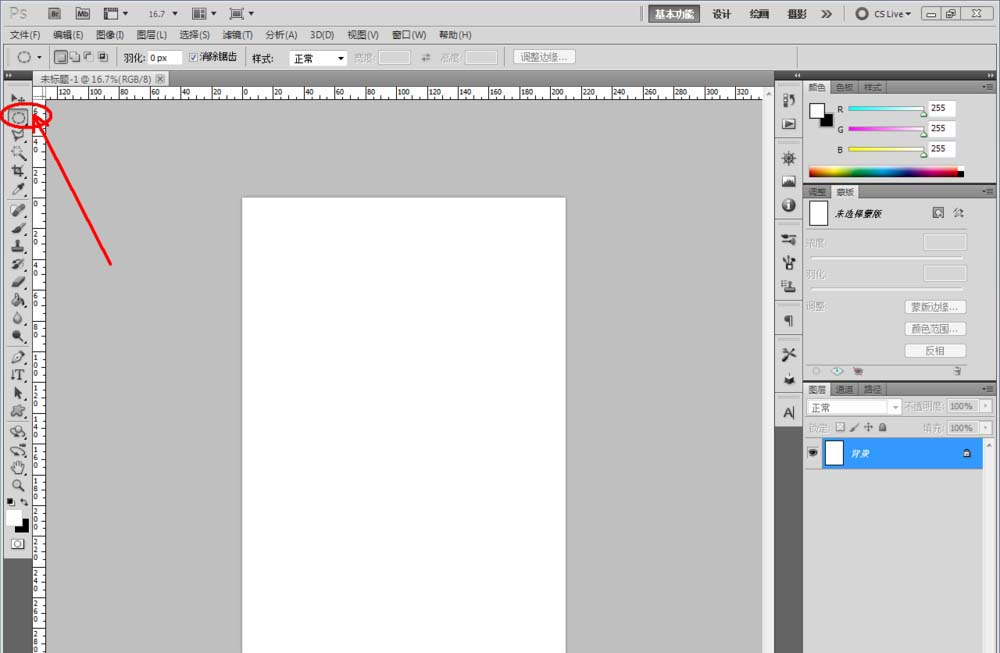Image resolution: width=1000 pixels, height=653 pixels.
Task: Select the Custom Shape tool
Action: point(18,411)
